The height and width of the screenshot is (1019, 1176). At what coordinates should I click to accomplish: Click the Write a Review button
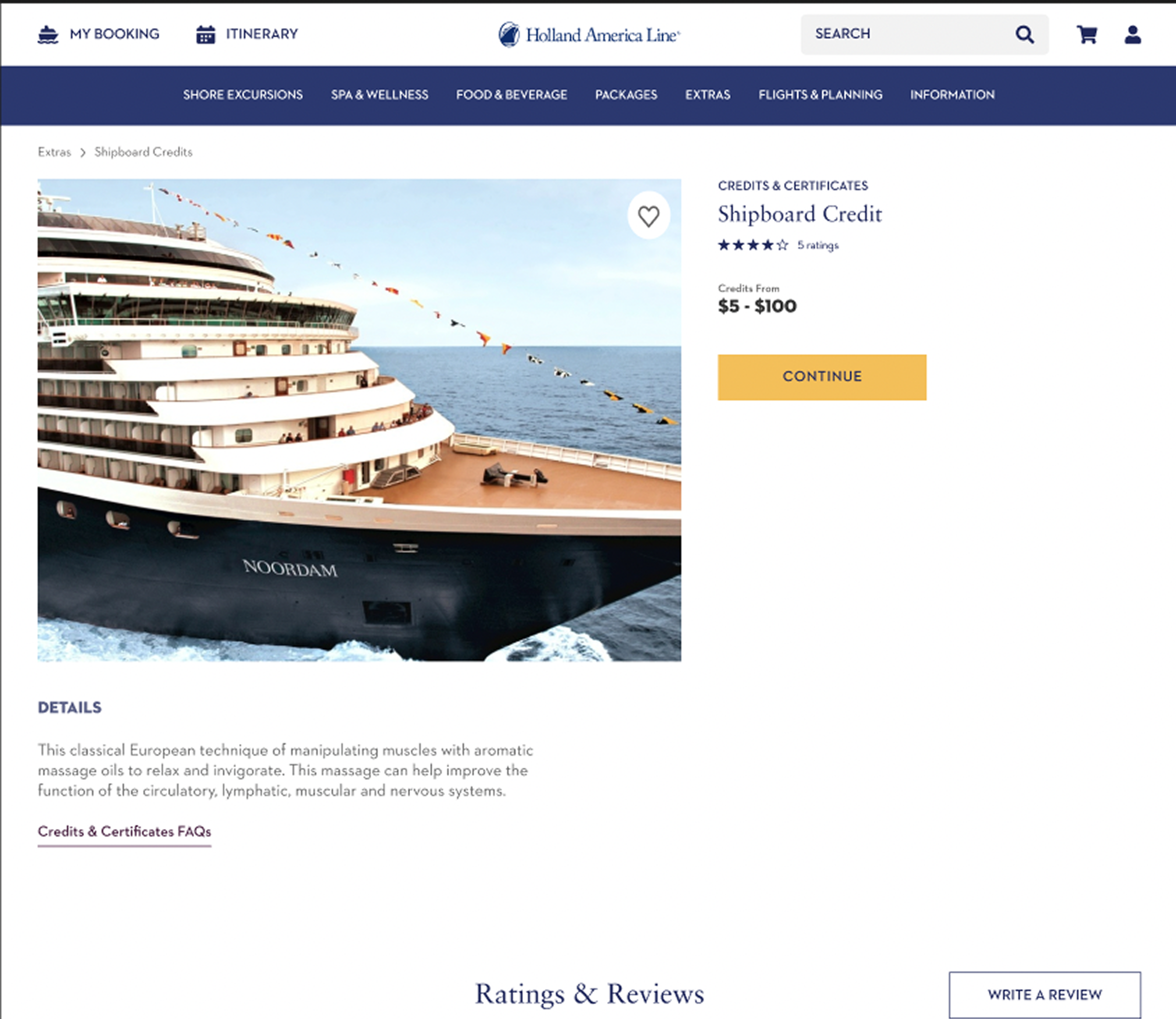[1045, 995]
